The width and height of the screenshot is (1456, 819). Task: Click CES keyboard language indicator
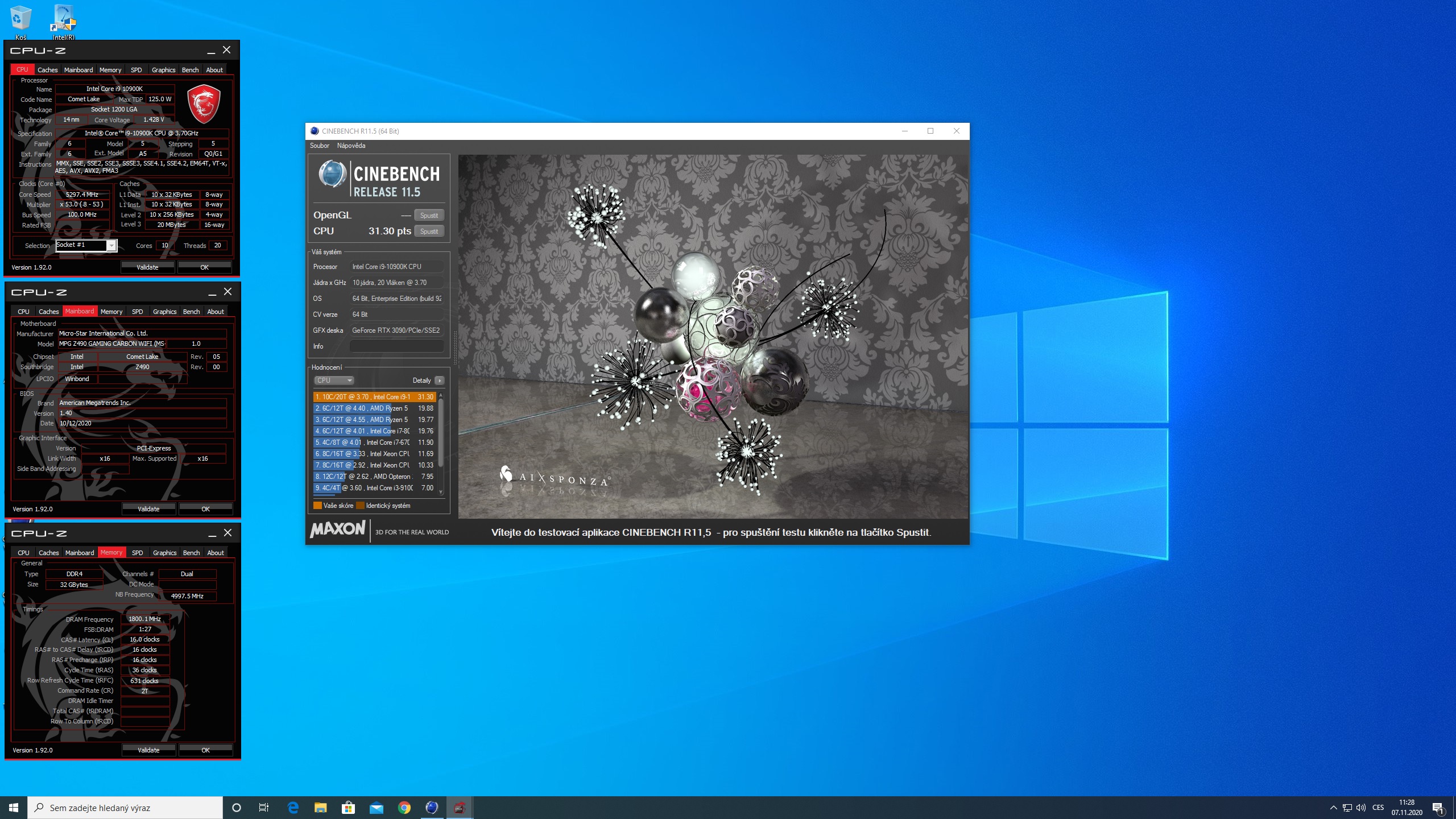tap(1378, 808)
